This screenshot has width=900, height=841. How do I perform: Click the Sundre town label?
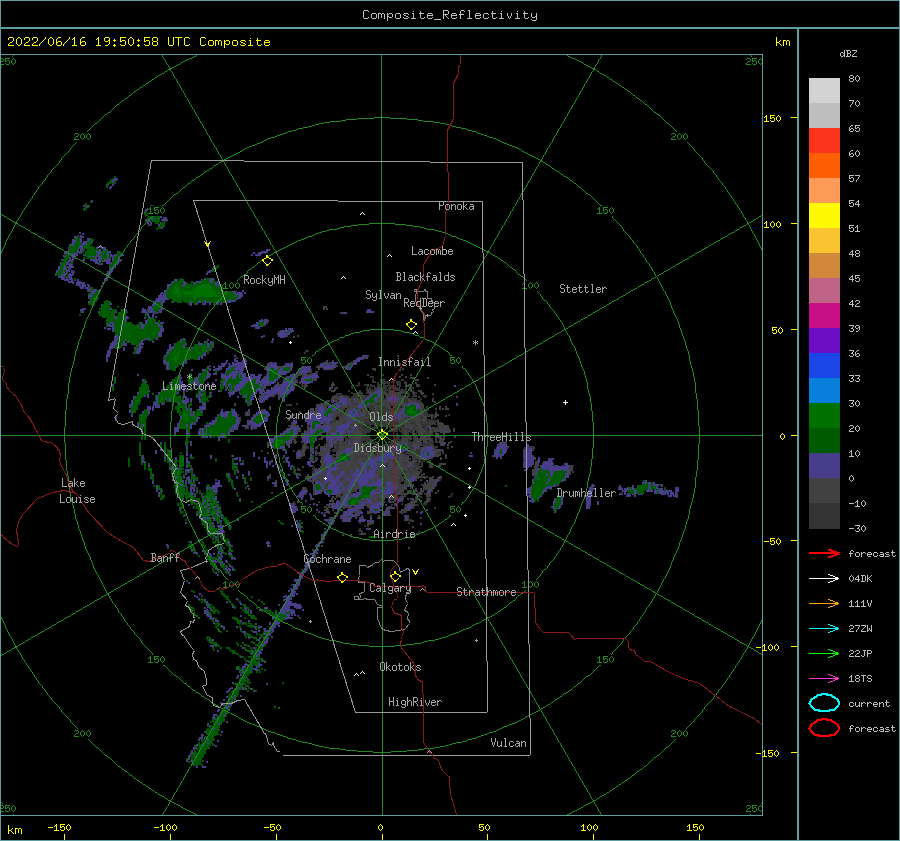click(303, 414)
